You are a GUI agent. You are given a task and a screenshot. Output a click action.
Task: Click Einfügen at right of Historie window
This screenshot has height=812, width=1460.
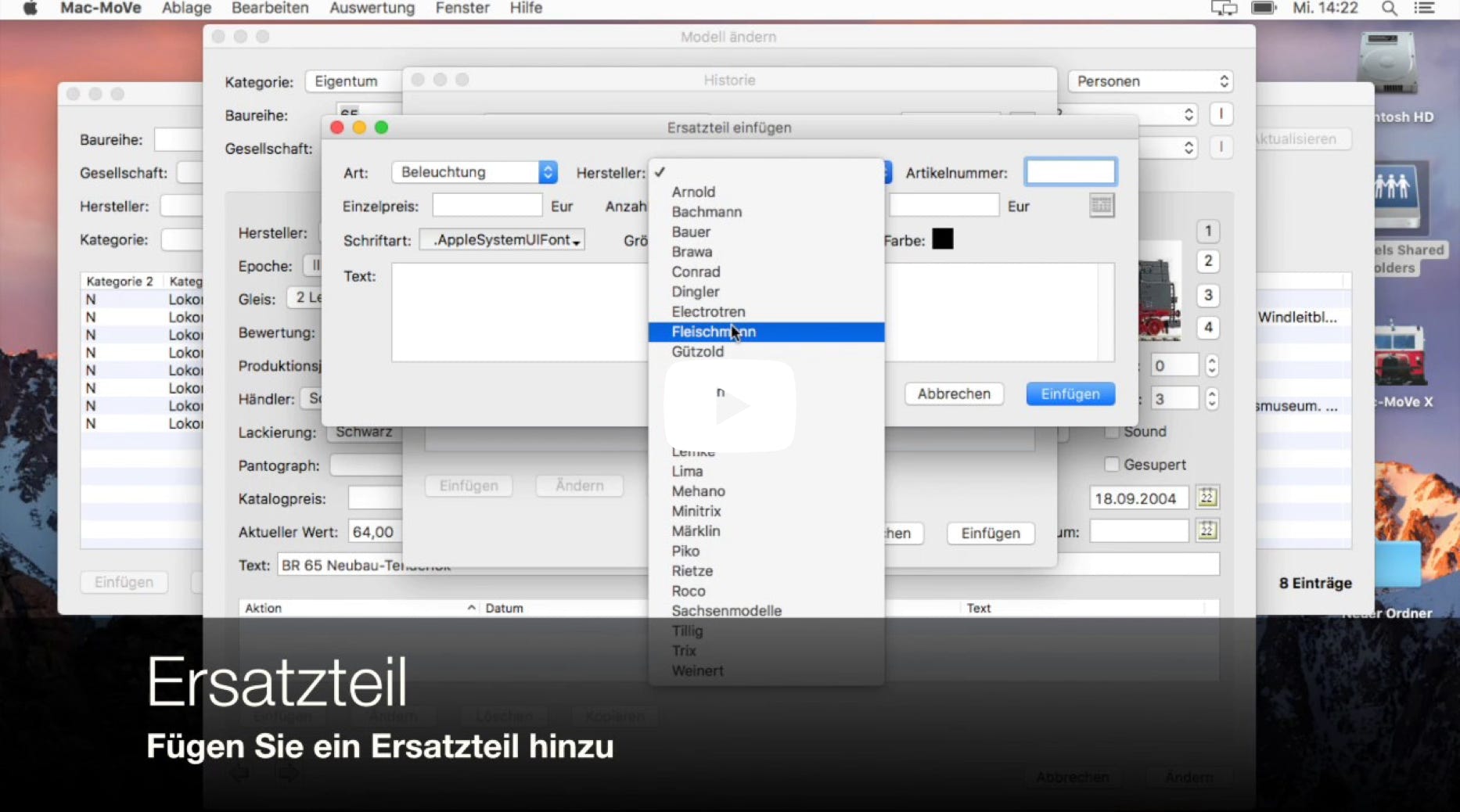[991, 533]
